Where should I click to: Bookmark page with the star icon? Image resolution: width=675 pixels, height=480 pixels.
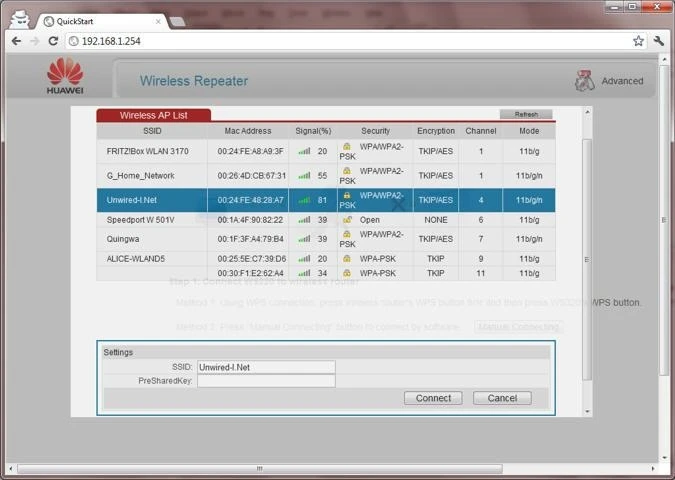[638, 41]
